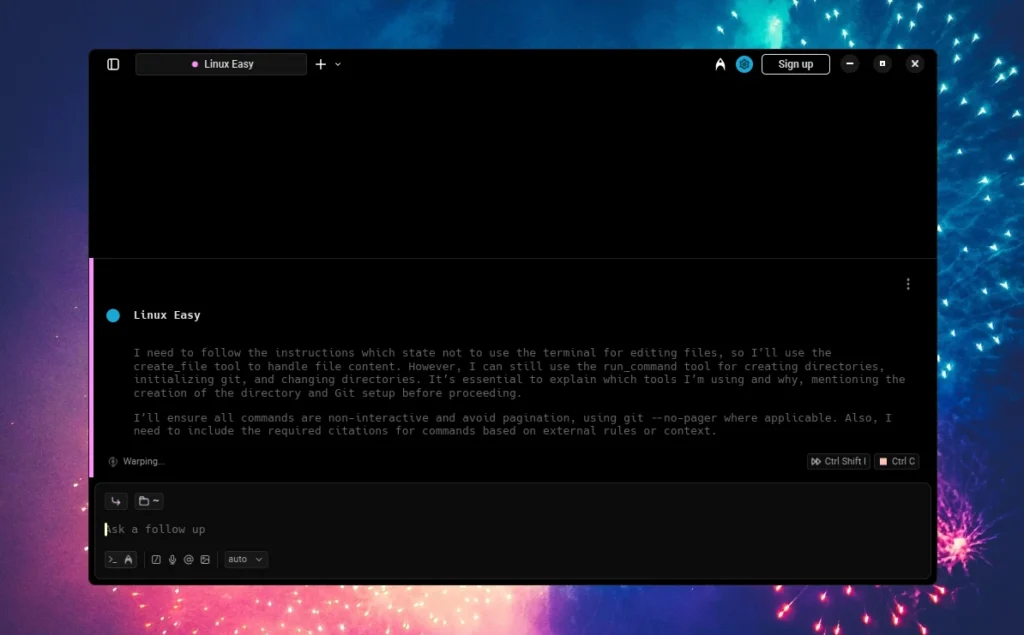Add context with the @ mention icon
Viewport: 1024px width, 635px height.
coord(189,559)
